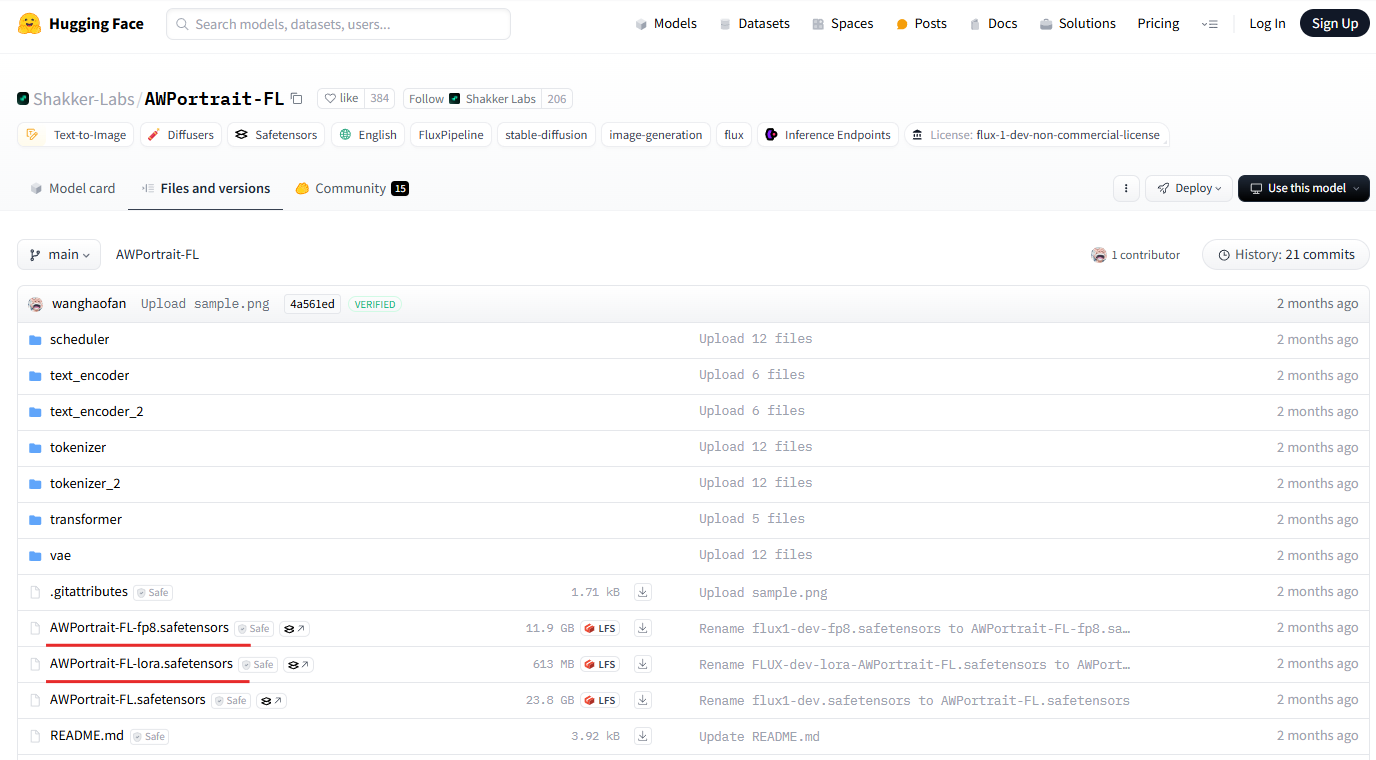Open the 206 followers count
Image resolution: width=1376 pixels, height=760 pixels.
(557, 99)
